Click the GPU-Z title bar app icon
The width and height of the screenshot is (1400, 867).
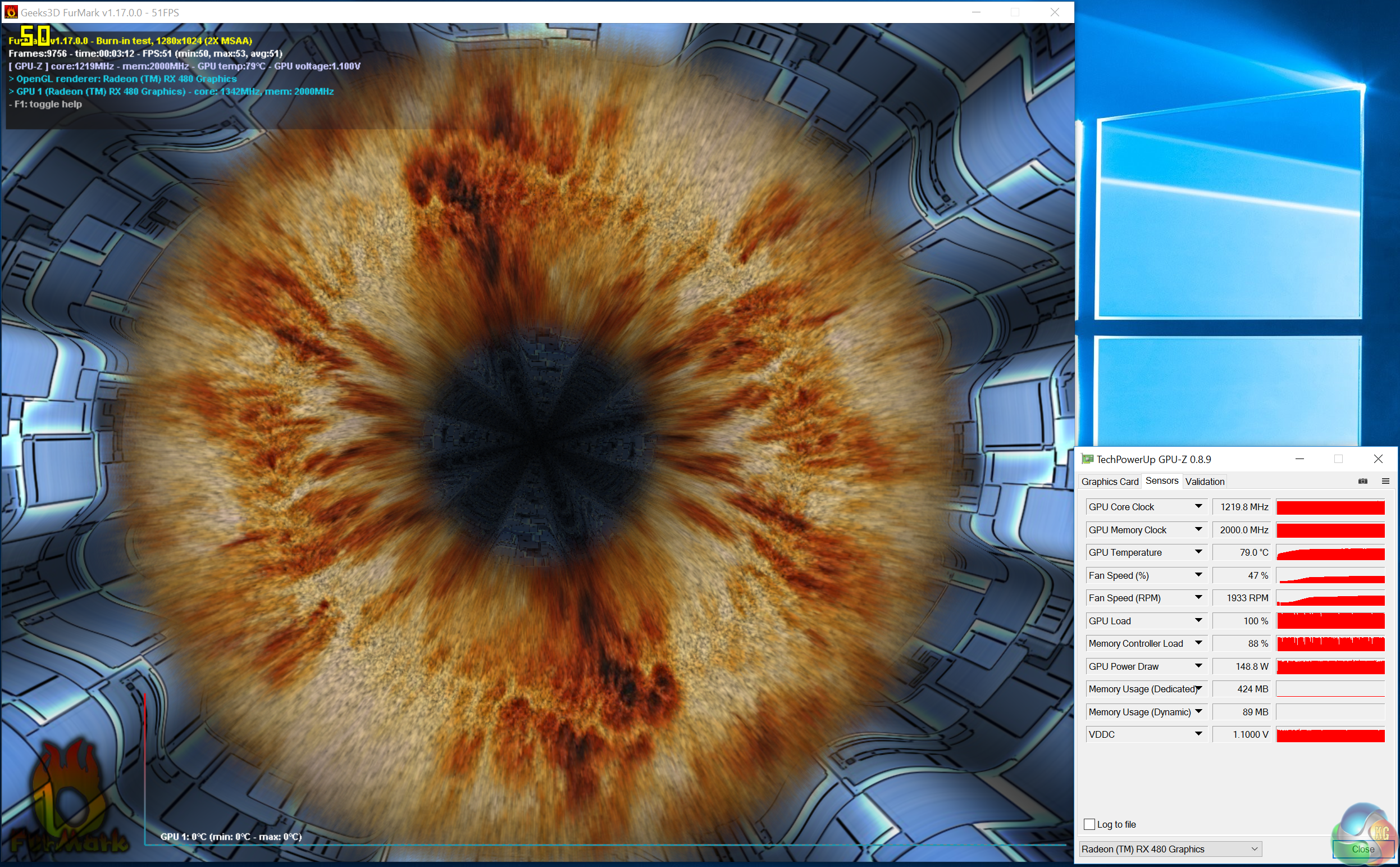click(x=1087, y=459)
